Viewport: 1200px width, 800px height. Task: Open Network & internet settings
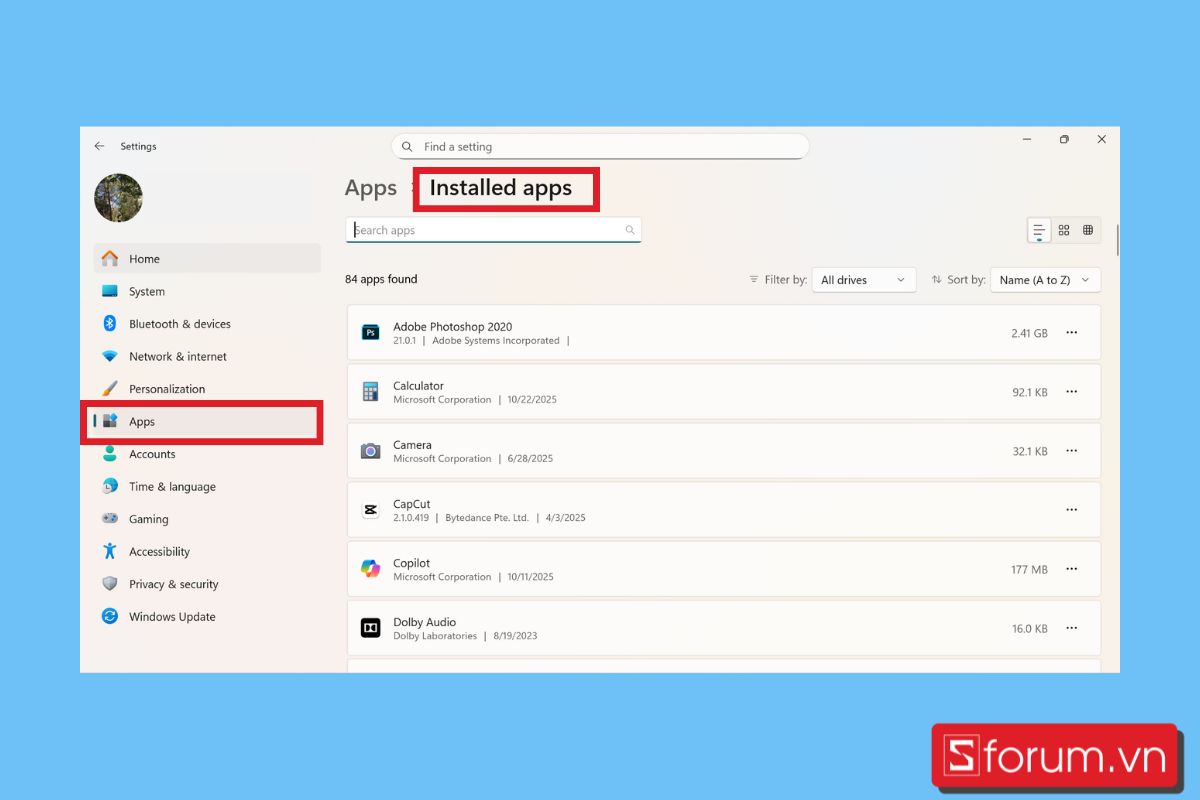pyautogui.click(x=207, y=357)
